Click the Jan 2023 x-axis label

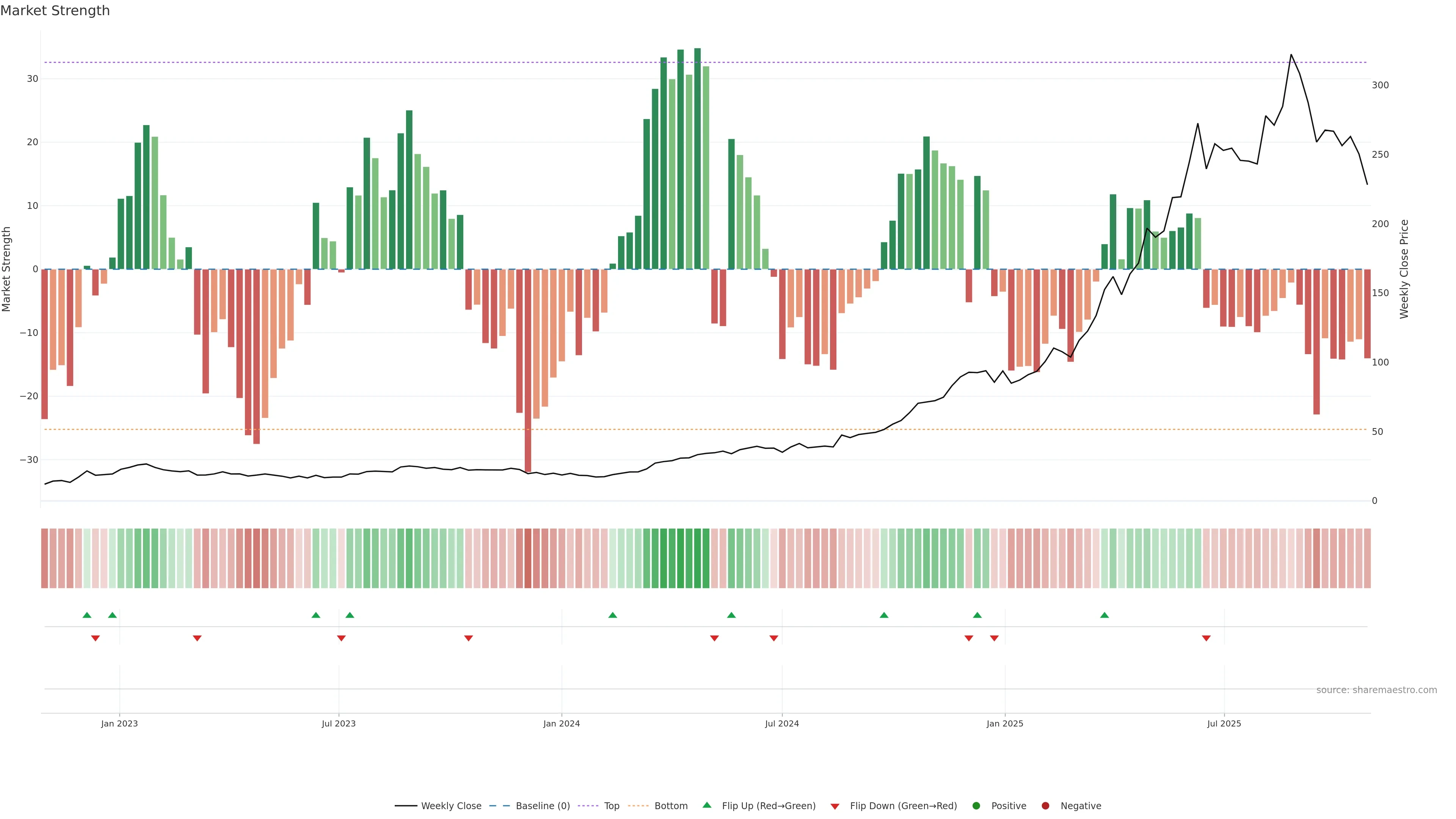[x=119, y=723]
